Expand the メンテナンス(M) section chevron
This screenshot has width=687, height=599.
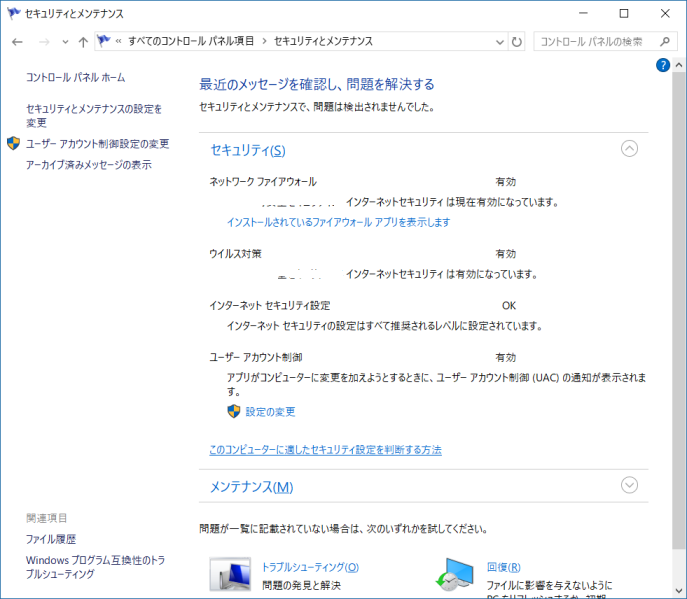point(629,485)
